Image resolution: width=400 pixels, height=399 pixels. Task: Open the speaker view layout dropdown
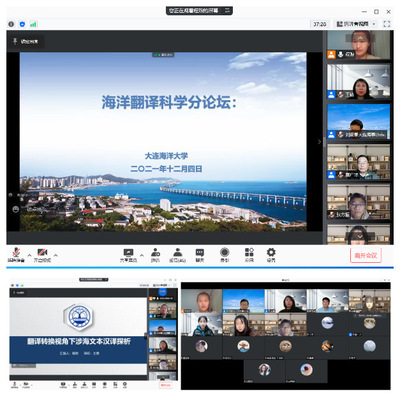(x=356, y=24)
